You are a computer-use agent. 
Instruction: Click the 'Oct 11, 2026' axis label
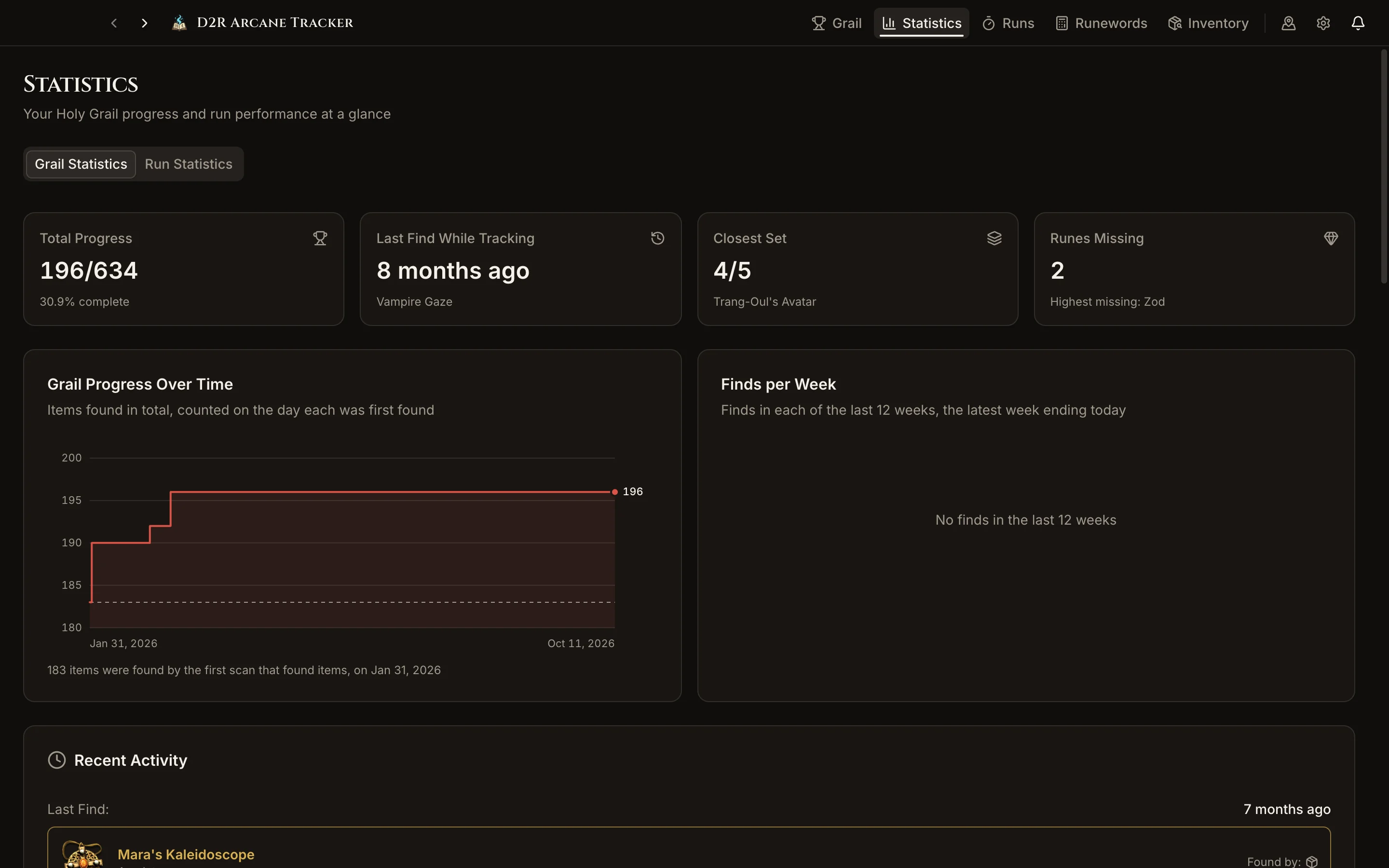pos(581,644)
